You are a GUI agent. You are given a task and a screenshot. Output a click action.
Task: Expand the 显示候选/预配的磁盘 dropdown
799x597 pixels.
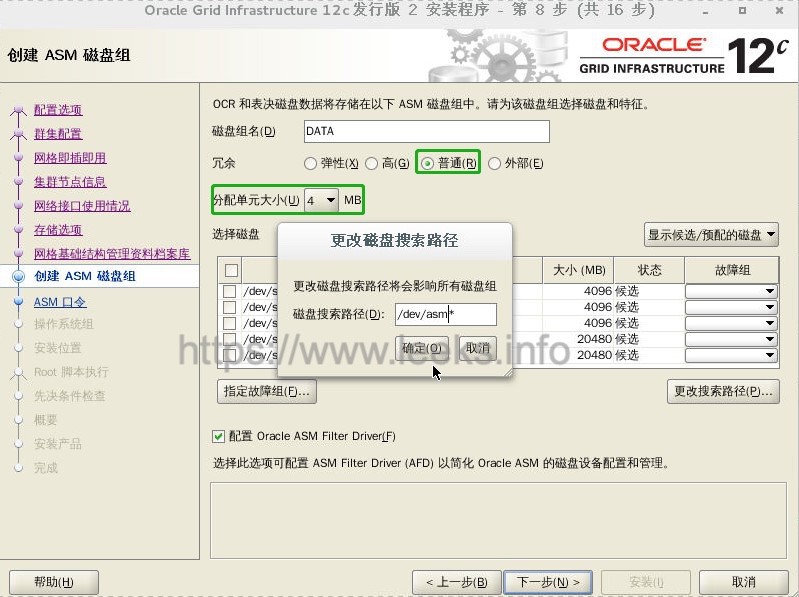[711, 235]
